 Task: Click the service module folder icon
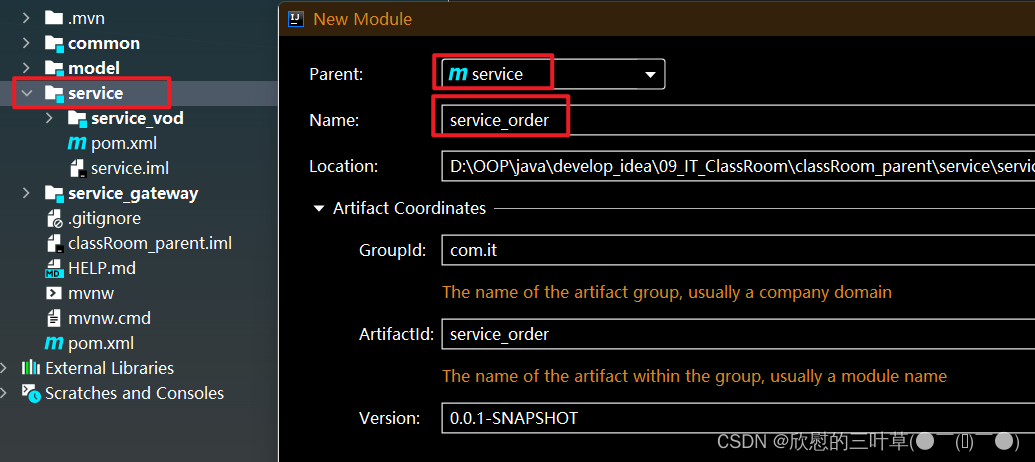(x=54, y=94)
